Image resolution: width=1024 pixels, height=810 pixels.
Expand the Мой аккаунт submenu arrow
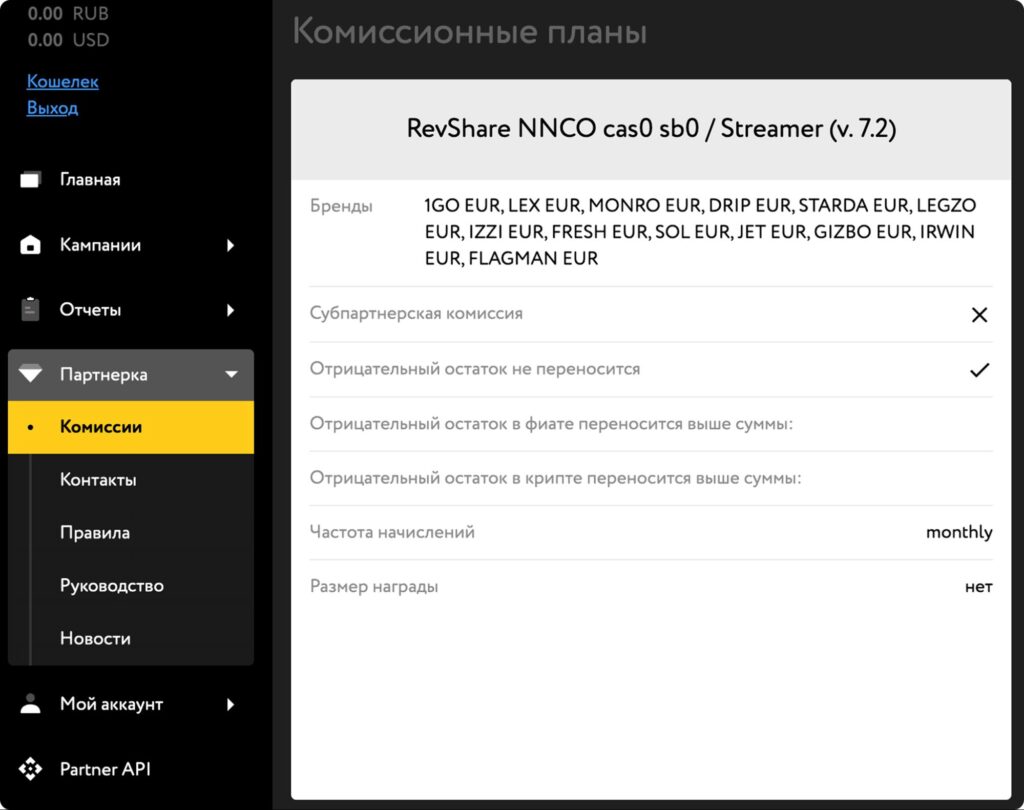click(x=231, y=704)
